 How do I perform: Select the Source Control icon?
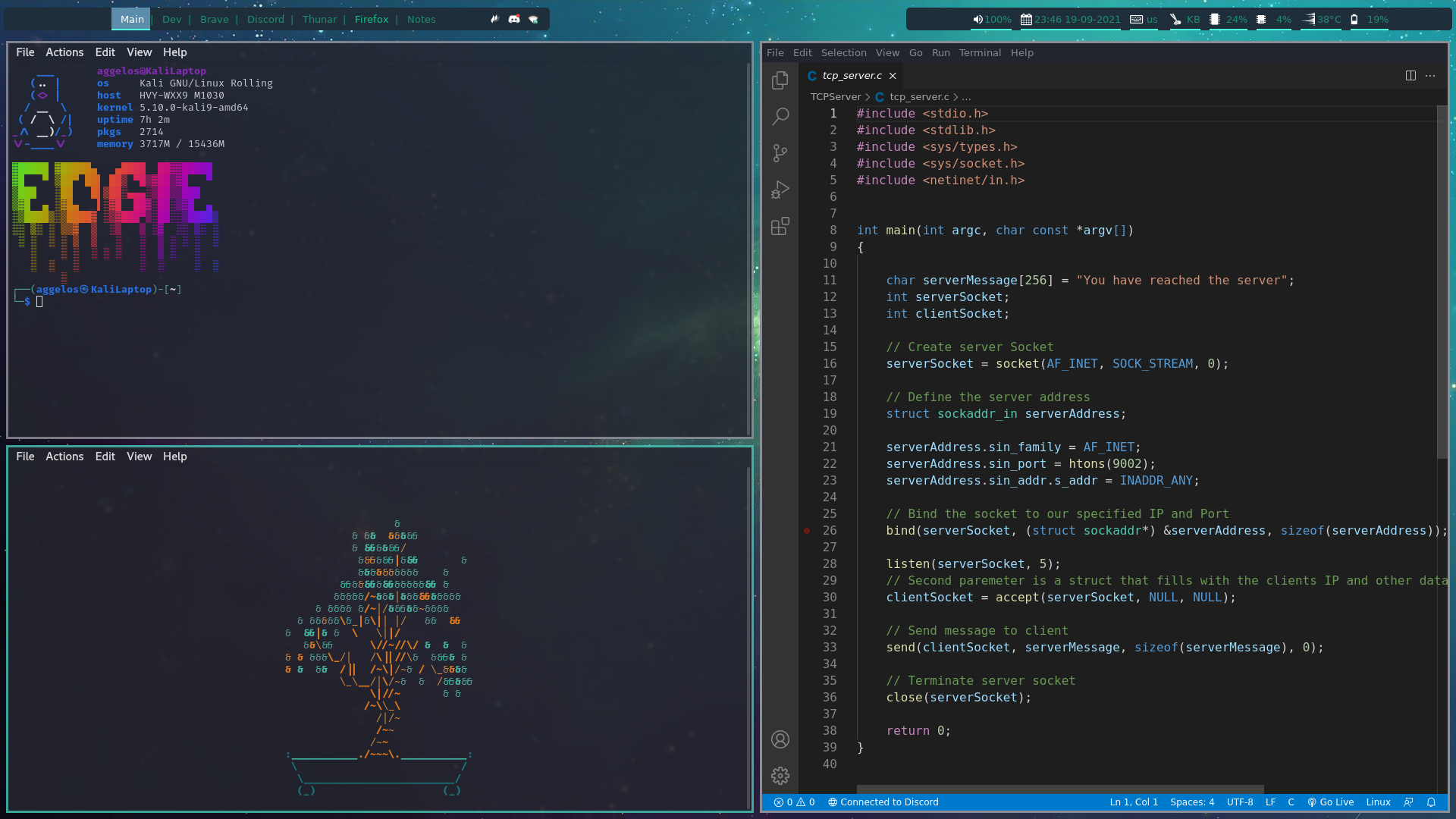point(780,152)
